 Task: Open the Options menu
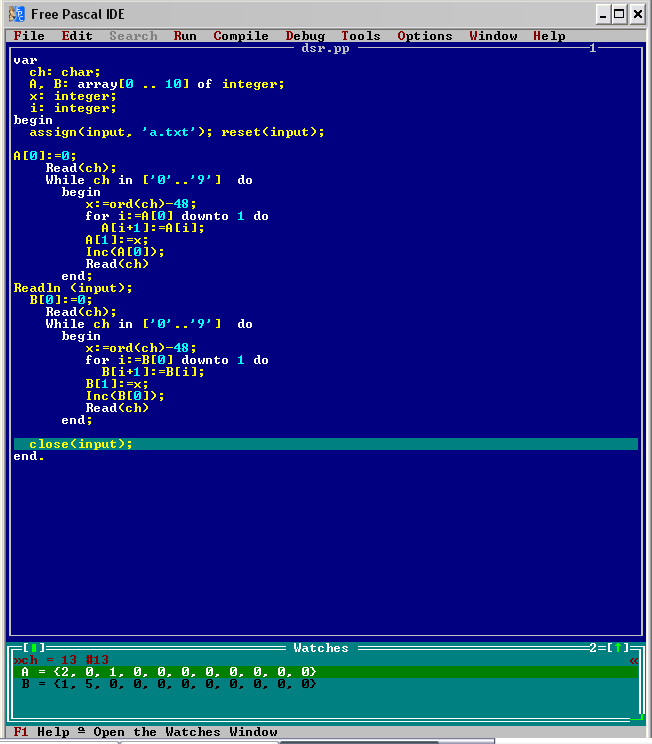(x=425, y=36)
